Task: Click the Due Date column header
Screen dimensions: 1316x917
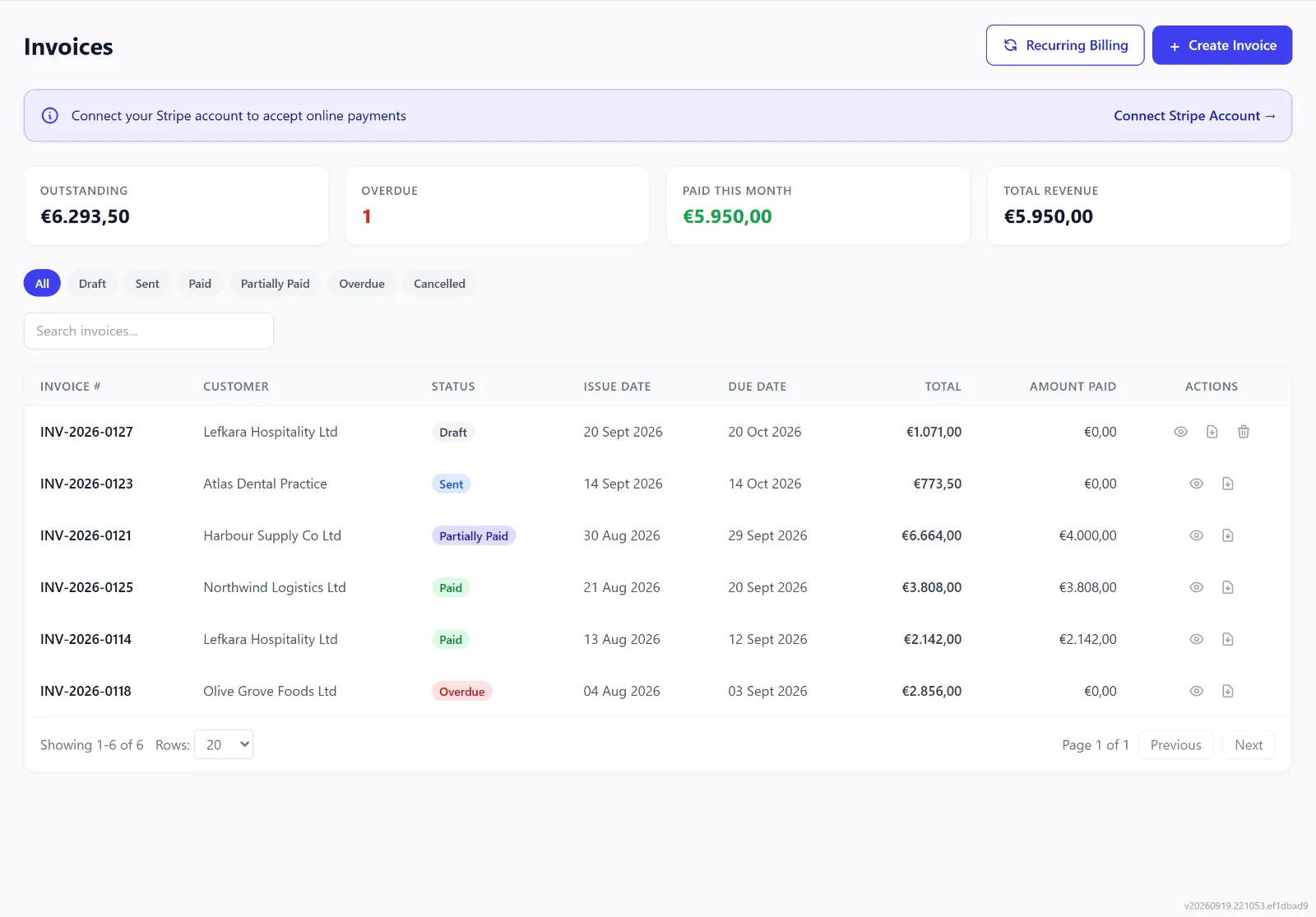Action: click(757, 387)
